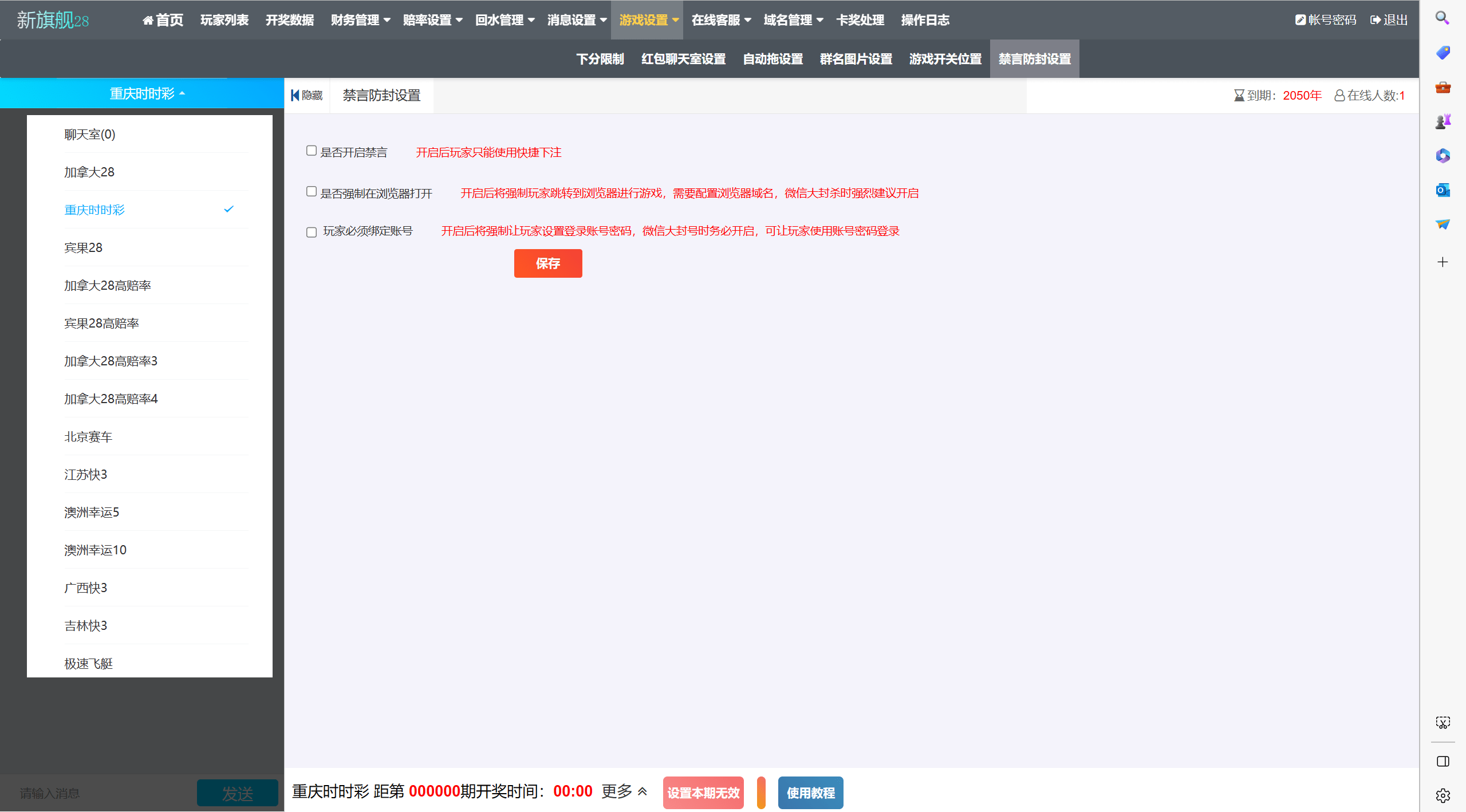Screen dimensions: 1466x812
Task: Click the 首页 home icon link
Action: click(163, 20)
